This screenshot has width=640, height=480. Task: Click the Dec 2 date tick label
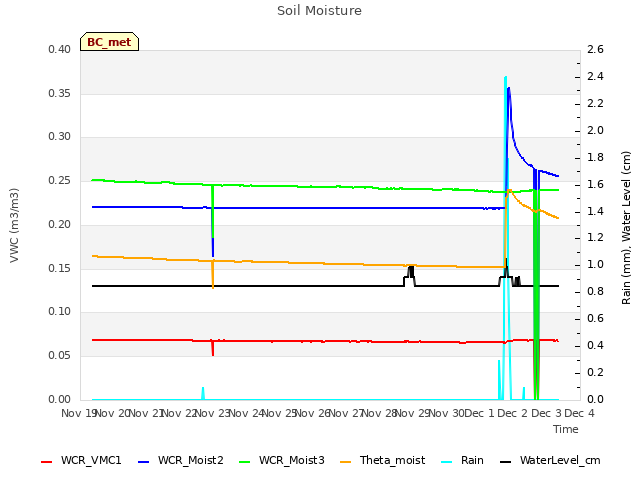(513, 413)
